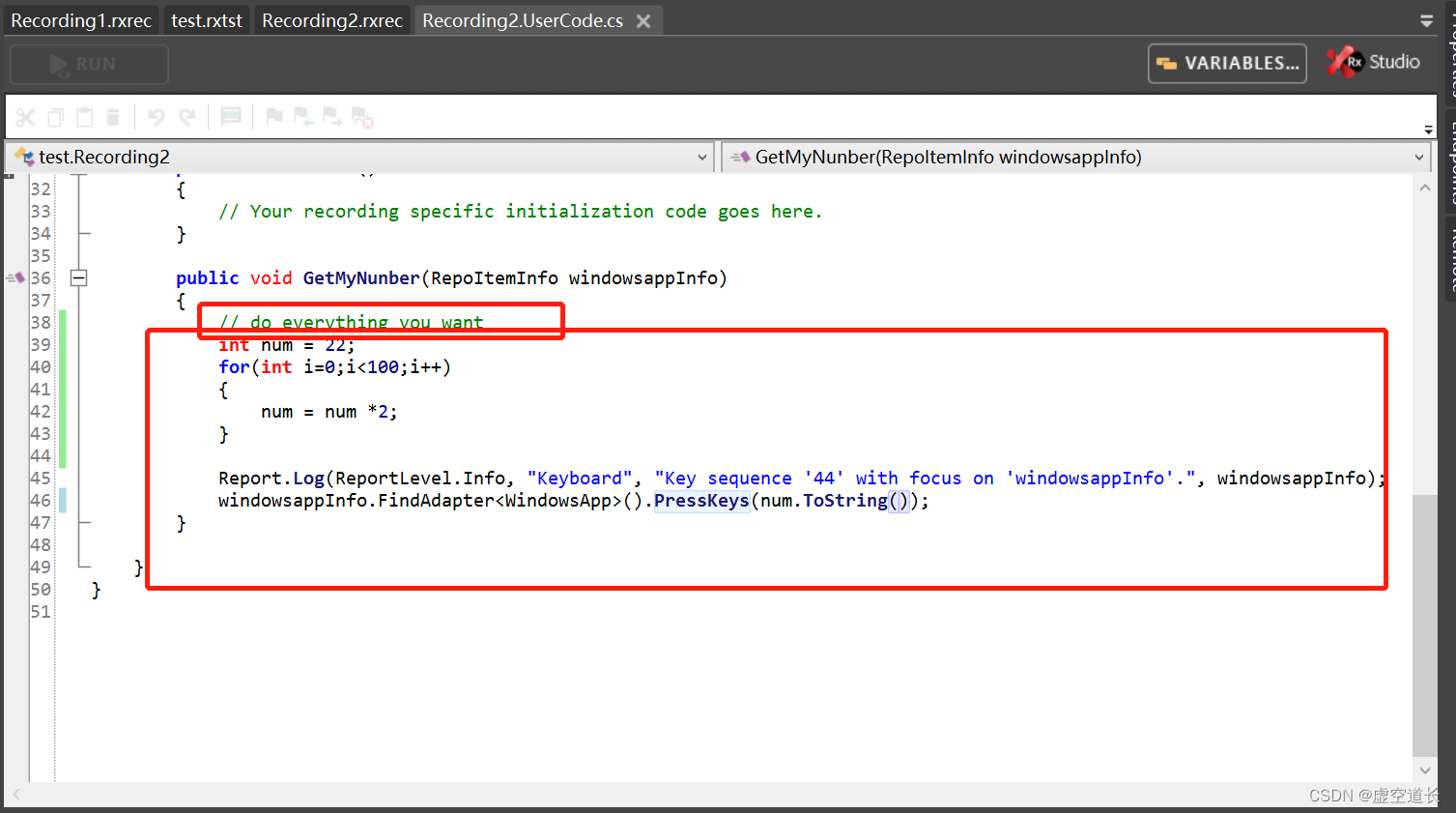
Task: Click the Cut scissors toolbar icon
Action: [25, 117]
